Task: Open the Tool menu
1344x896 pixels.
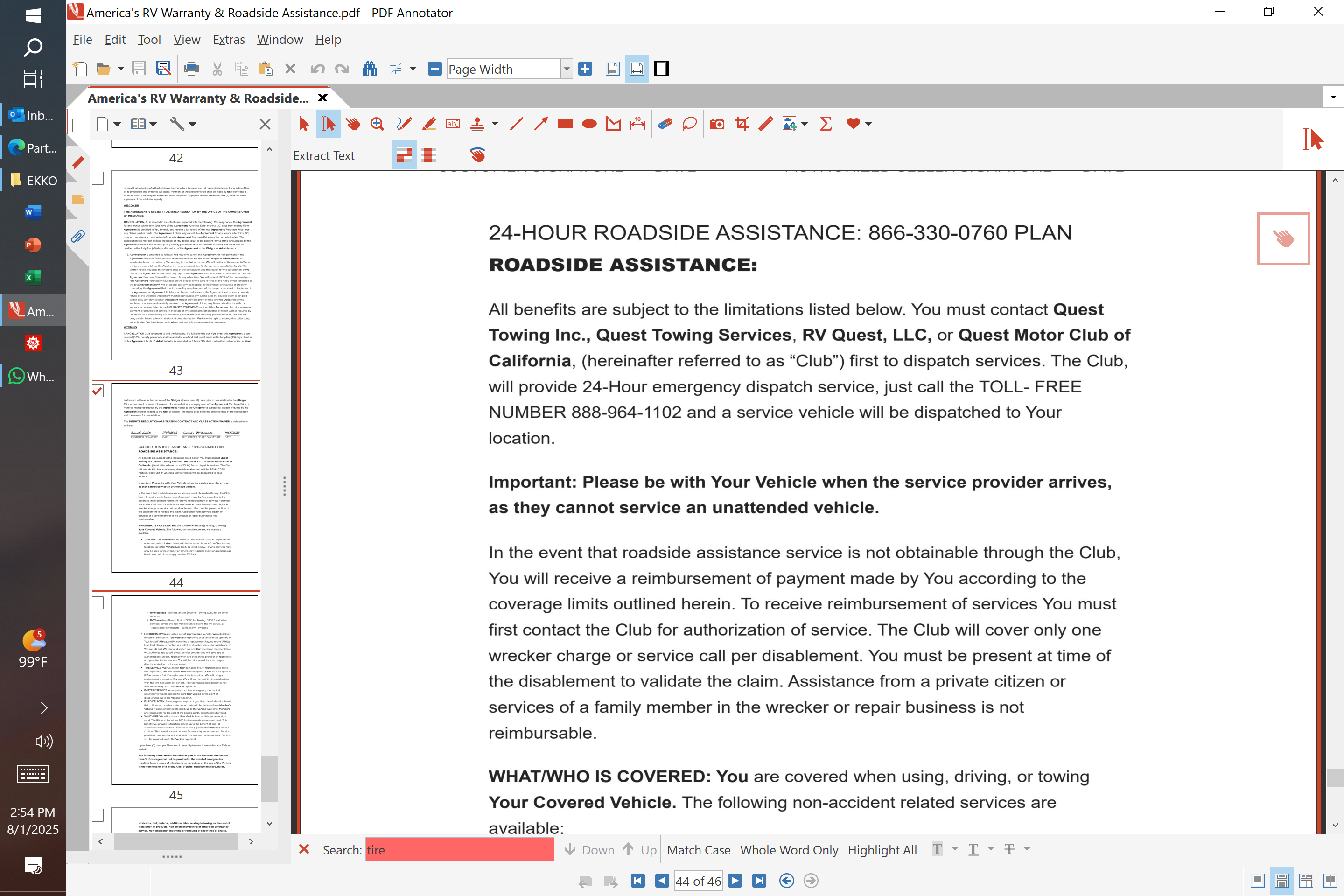Action: point(149,39)
